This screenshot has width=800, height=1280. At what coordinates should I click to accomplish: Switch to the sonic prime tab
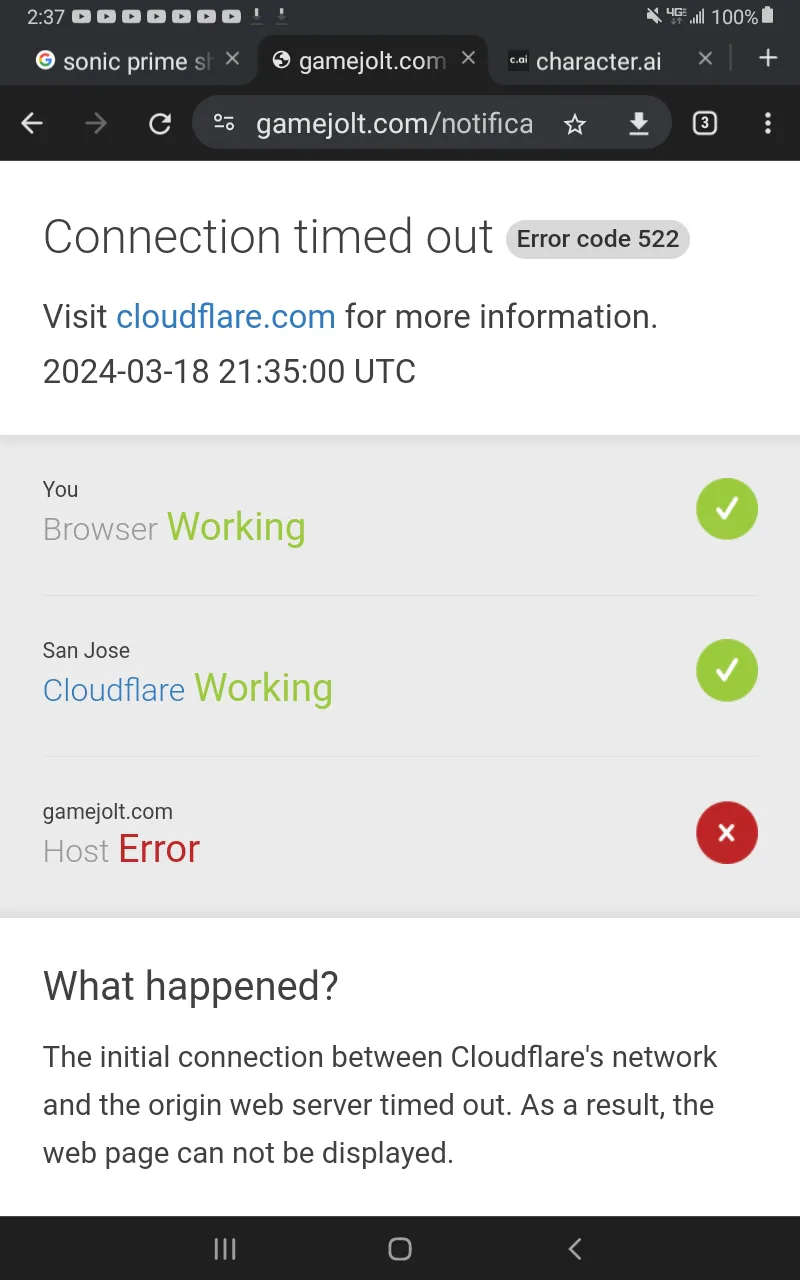tap(125, 61)
